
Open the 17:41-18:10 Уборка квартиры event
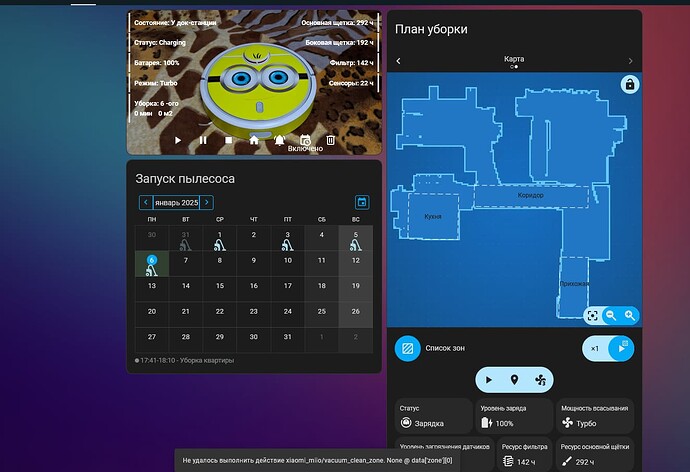pyautogui.click(x=185, y=360)
